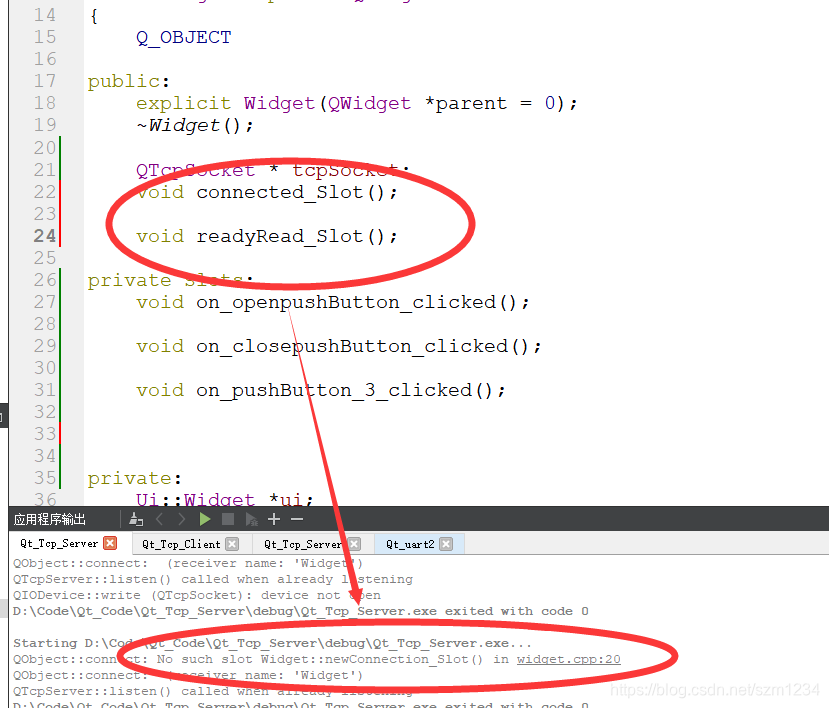This screenshot has width=829, height=708.
Task: Click the '~Widget();' destructor line
Action: pos(195,125)
